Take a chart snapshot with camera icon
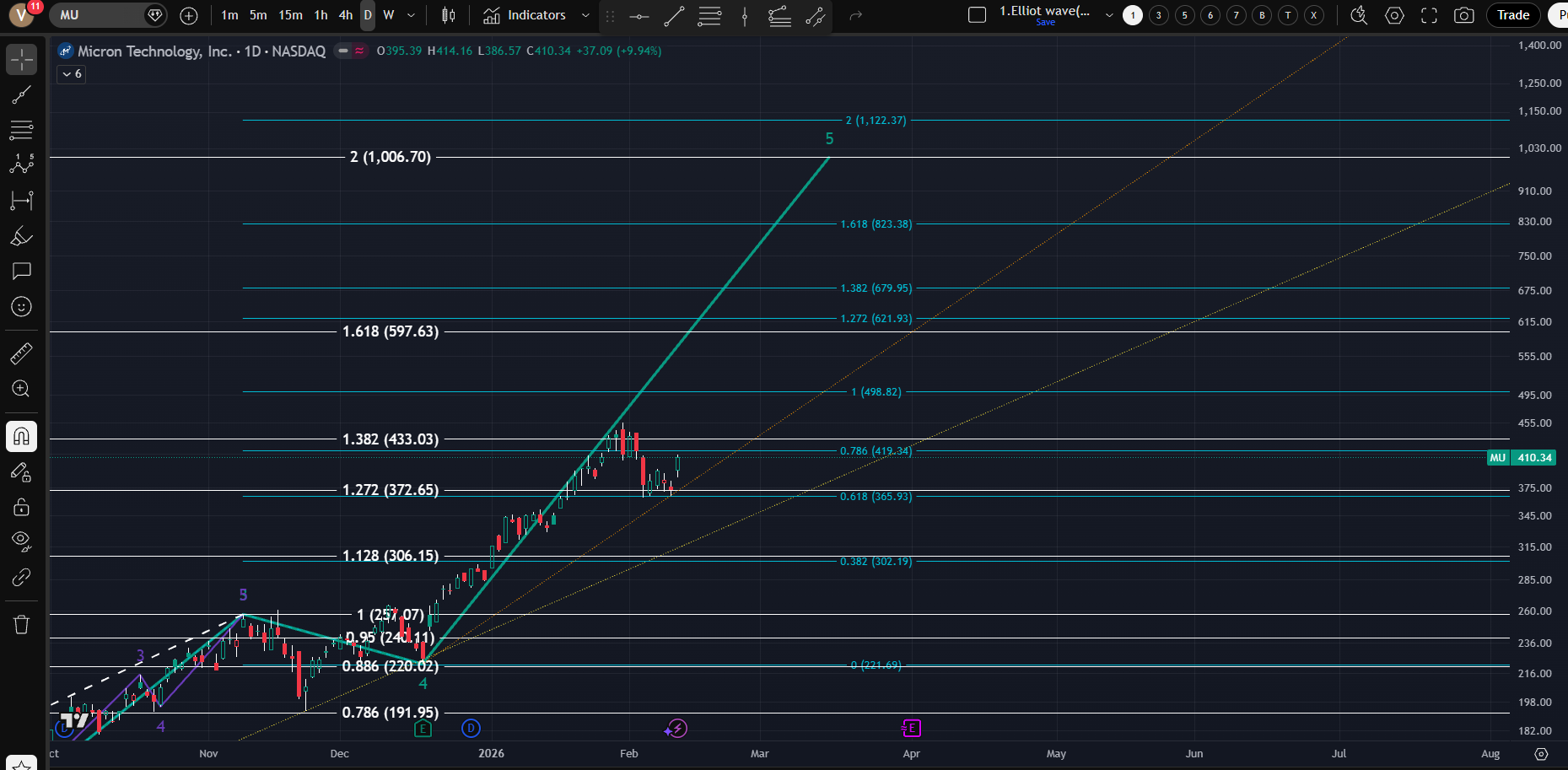Screen dimensions: 1568x770 point(1464,15)
